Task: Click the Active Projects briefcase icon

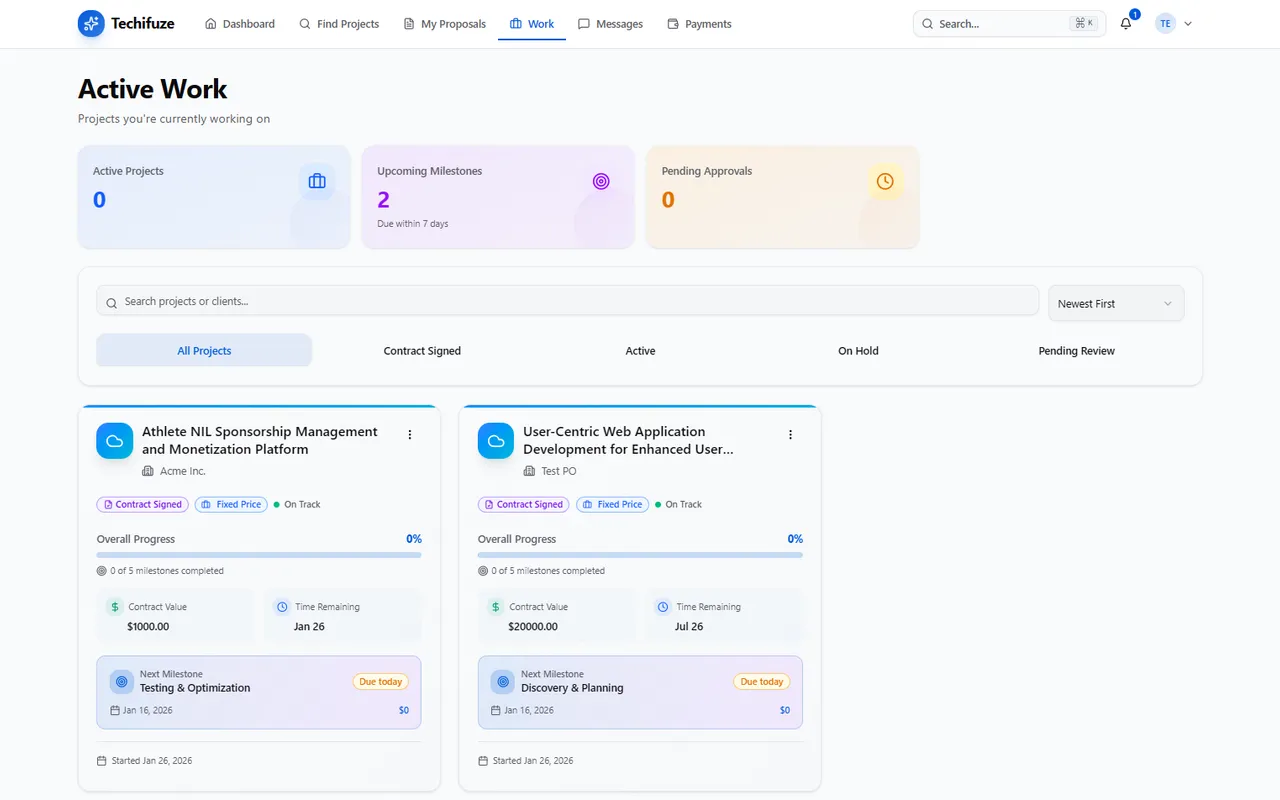Action: (317, 181)
